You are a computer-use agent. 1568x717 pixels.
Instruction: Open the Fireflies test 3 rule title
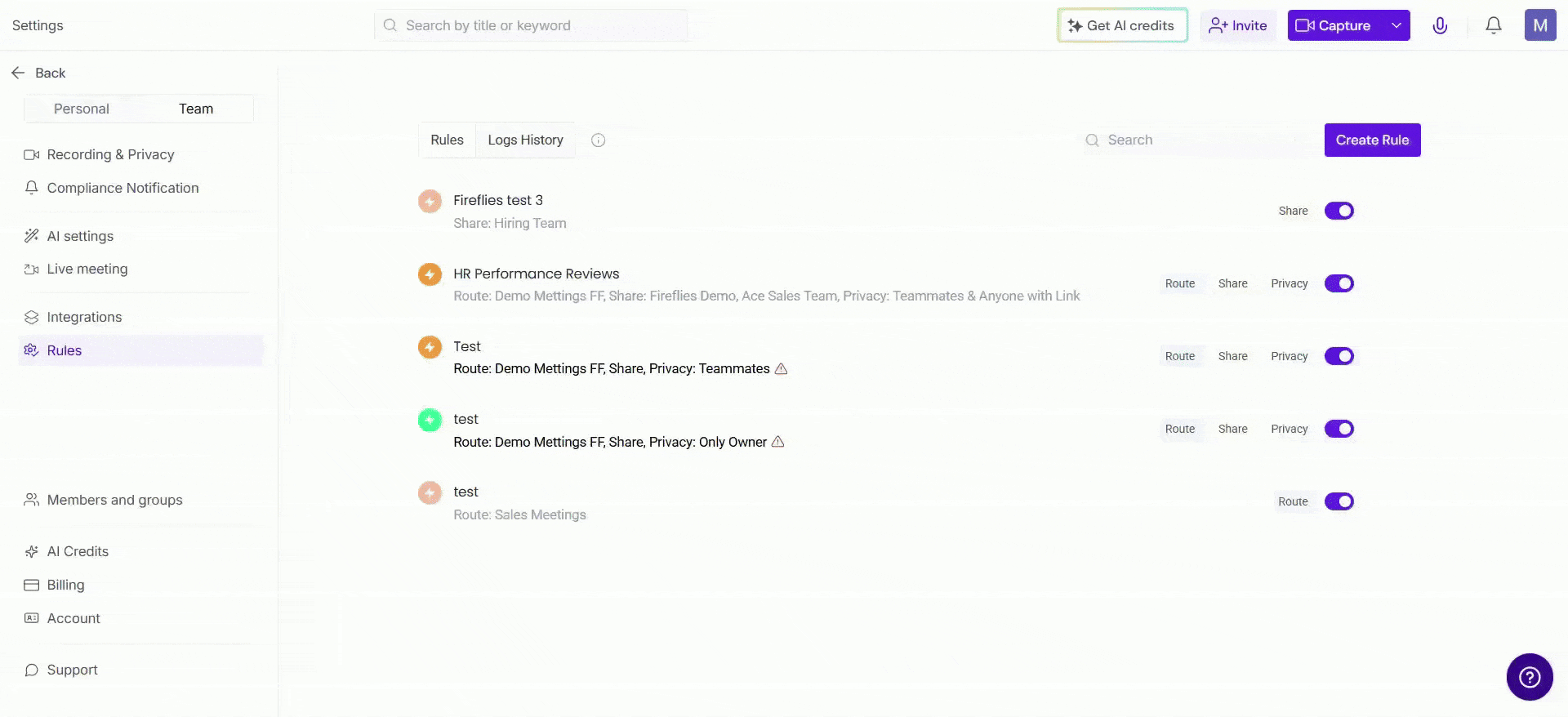(498, 200)
